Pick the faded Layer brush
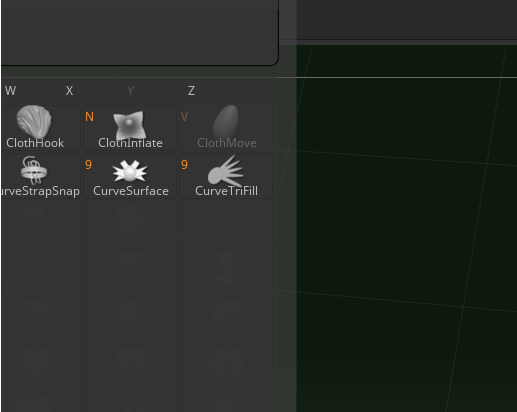This screenshot has width=517, height=412. (x=40, y=320)
